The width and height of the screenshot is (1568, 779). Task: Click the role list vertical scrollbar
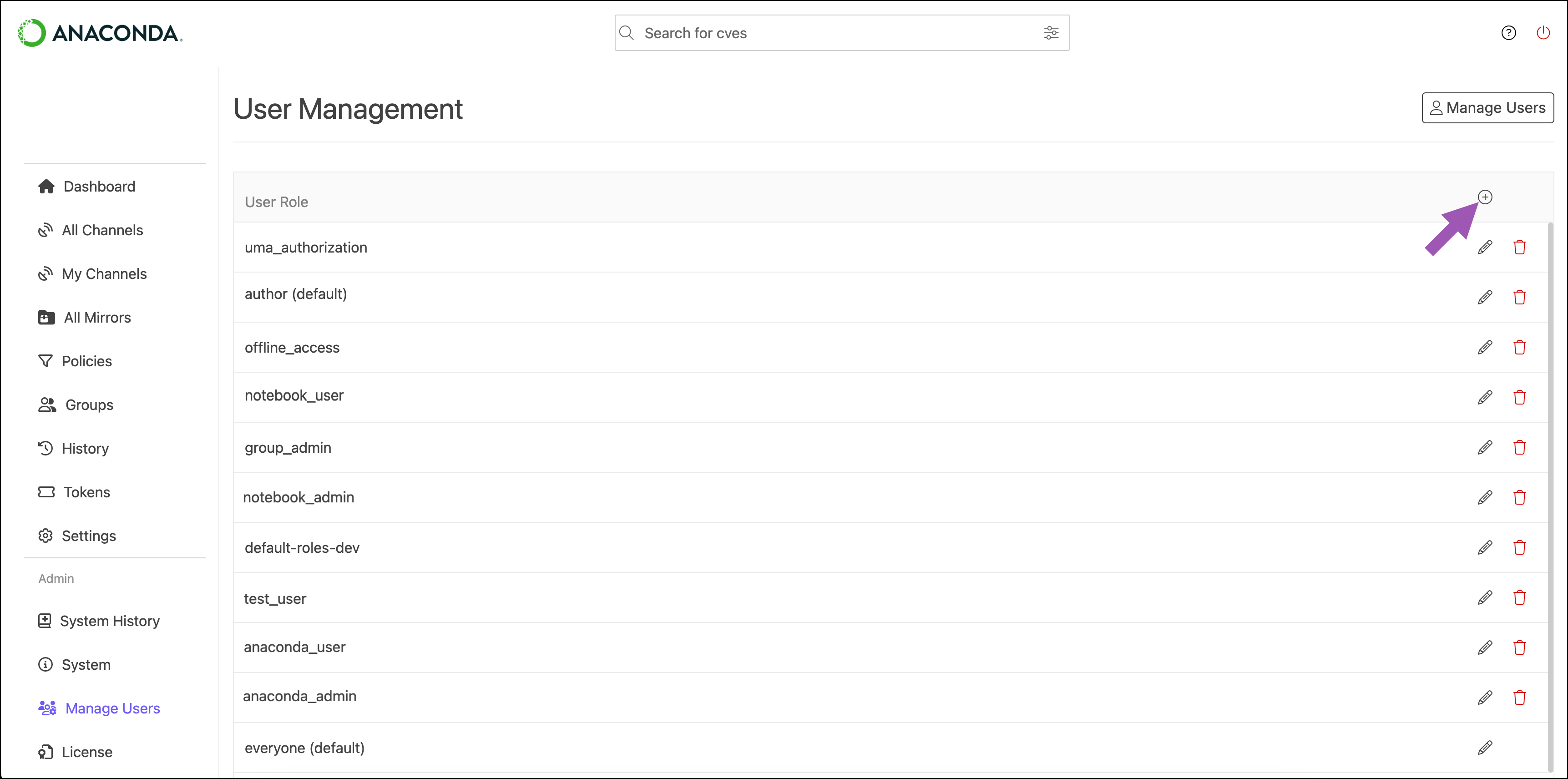click(x=1550, y=487)
